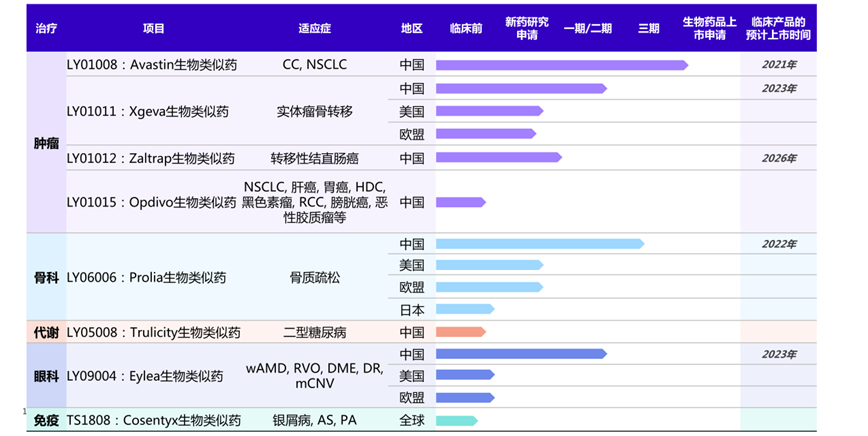Screen dimensions: 868x436
Task: Select the 新药研究申请 stage header
Action: click(x=527, y=28)
